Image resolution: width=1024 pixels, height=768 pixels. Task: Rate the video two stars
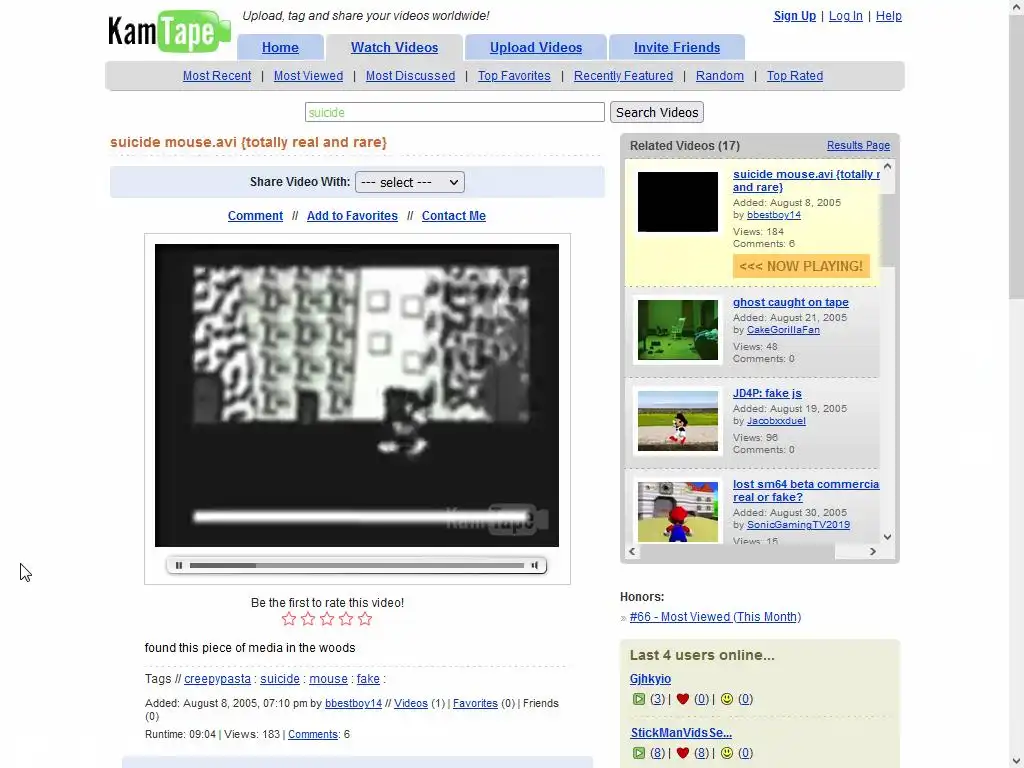pos(308,619)
